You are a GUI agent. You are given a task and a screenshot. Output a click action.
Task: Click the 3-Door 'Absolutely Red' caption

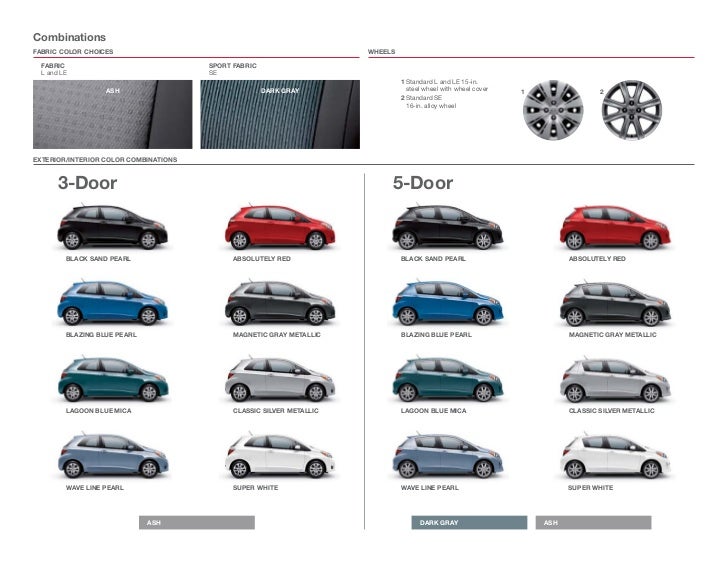[262, 259]
